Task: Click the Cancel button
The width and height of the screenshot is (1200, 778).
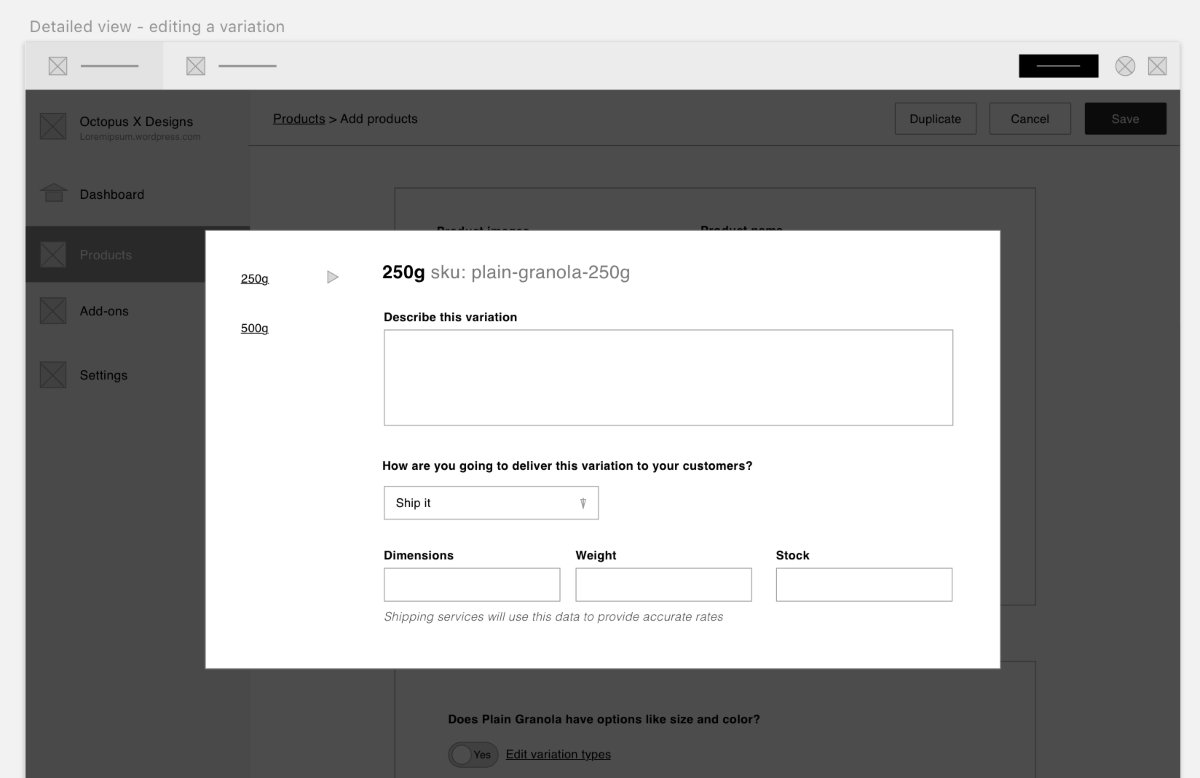Action: coord(1029,119)
